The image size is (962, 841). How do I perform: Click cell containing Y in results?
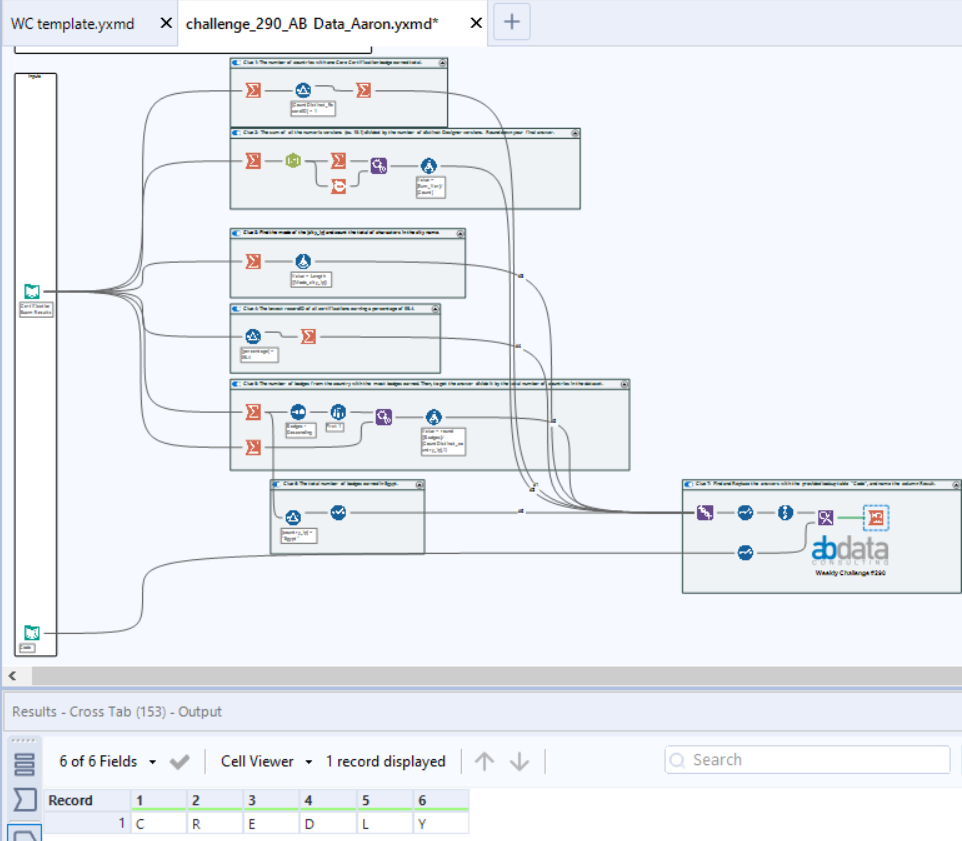click(x=441, y=824)
